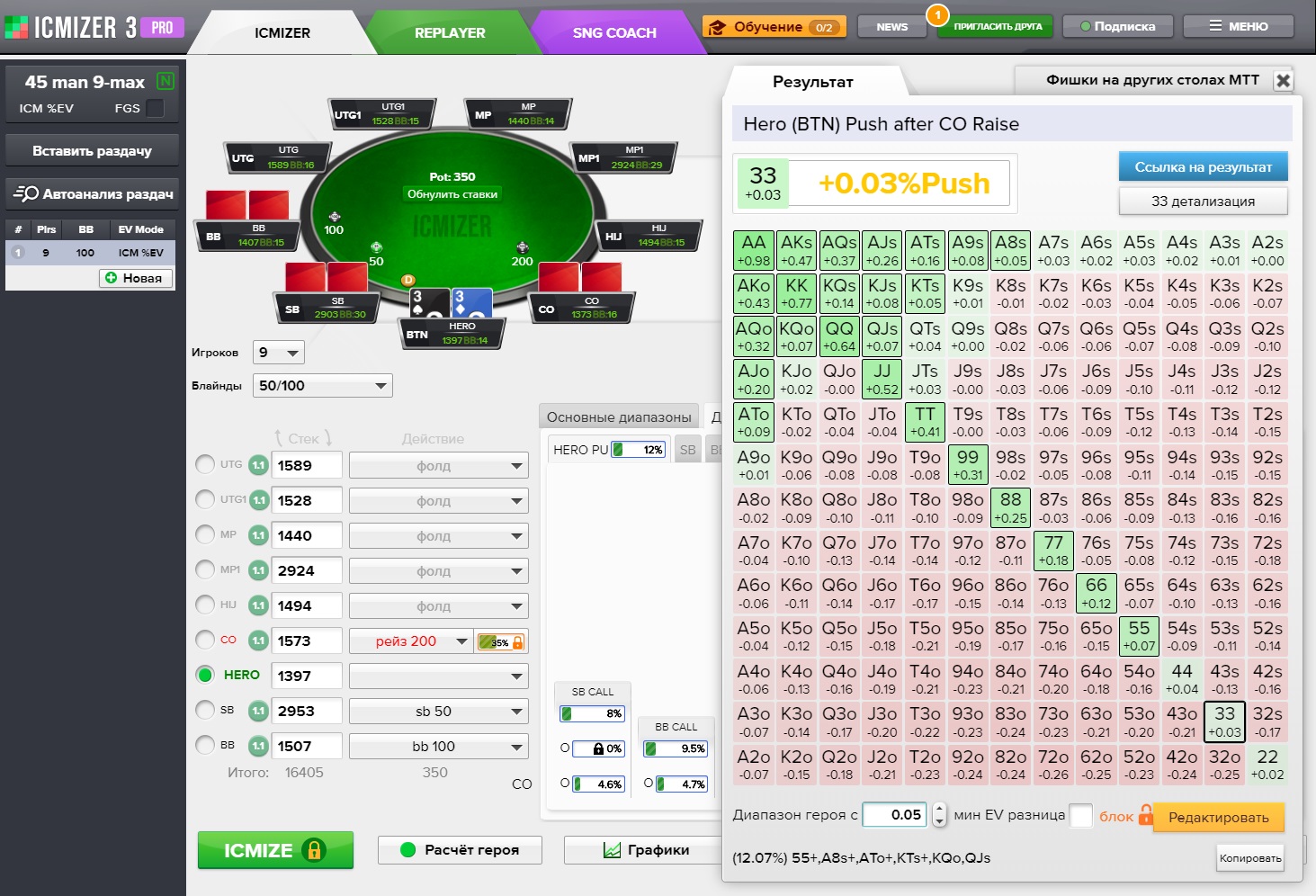This screenshot has height=896, width=1316.
Task: Toggle the FGS checkbox
Action: click(155, 108)
